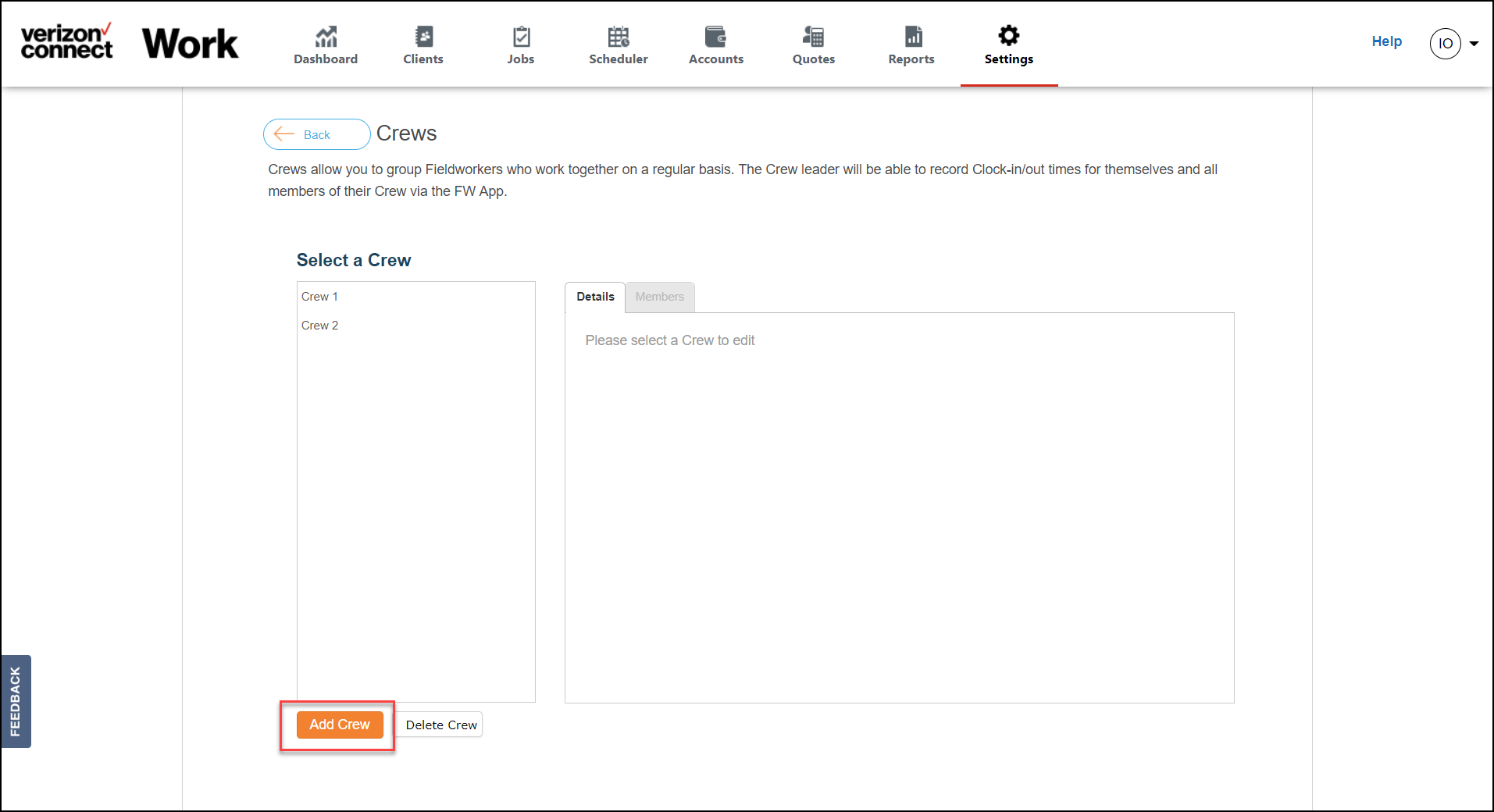Image resolution: width=1494 pixels, height=812 pixels.
Task: Open the Dashboard chart icon
Action: coord(326,36)
